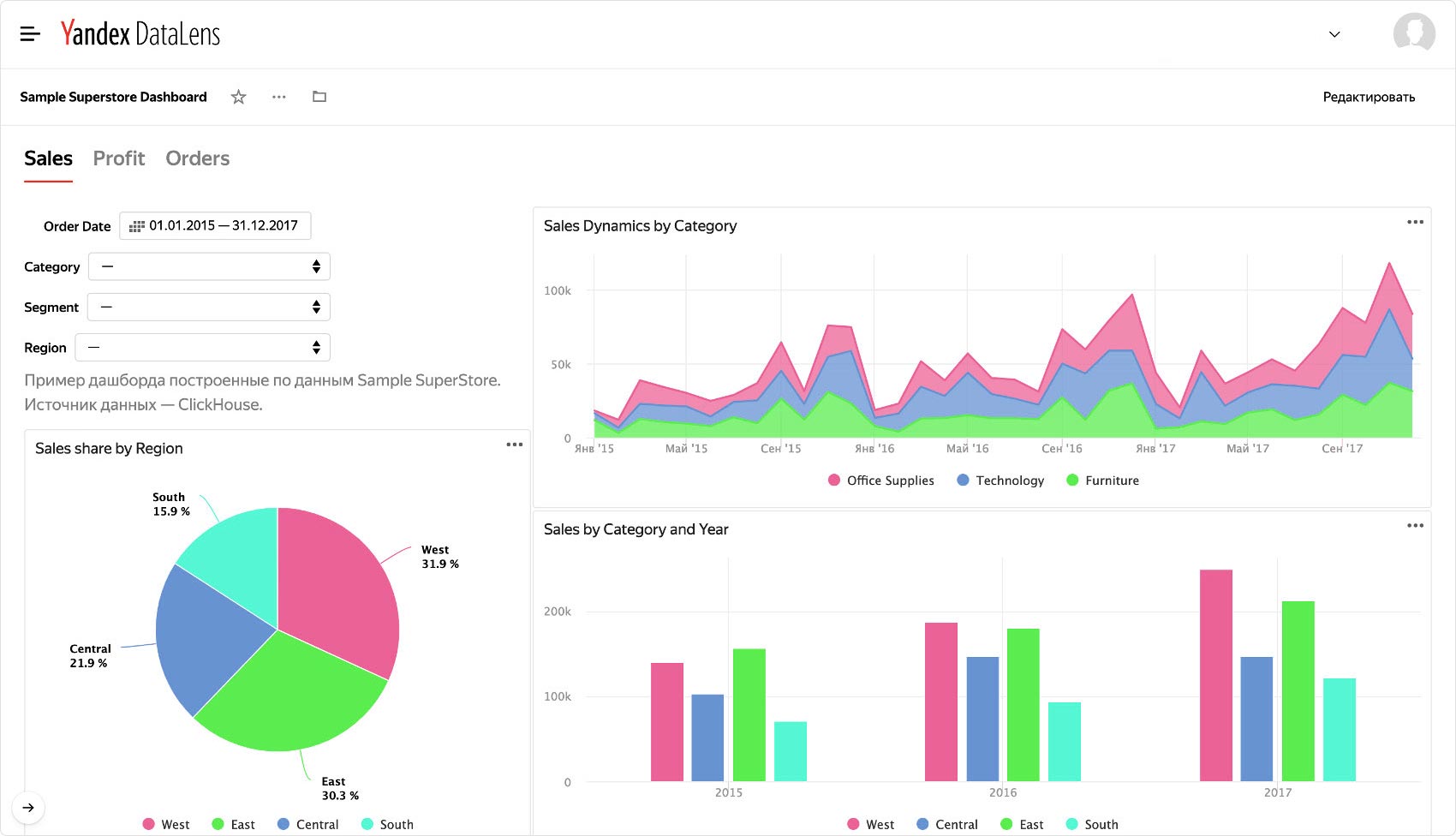1456x836 pixels.
Task: Open Sales share by Region menu dots
Action: (x=514, y=445)
